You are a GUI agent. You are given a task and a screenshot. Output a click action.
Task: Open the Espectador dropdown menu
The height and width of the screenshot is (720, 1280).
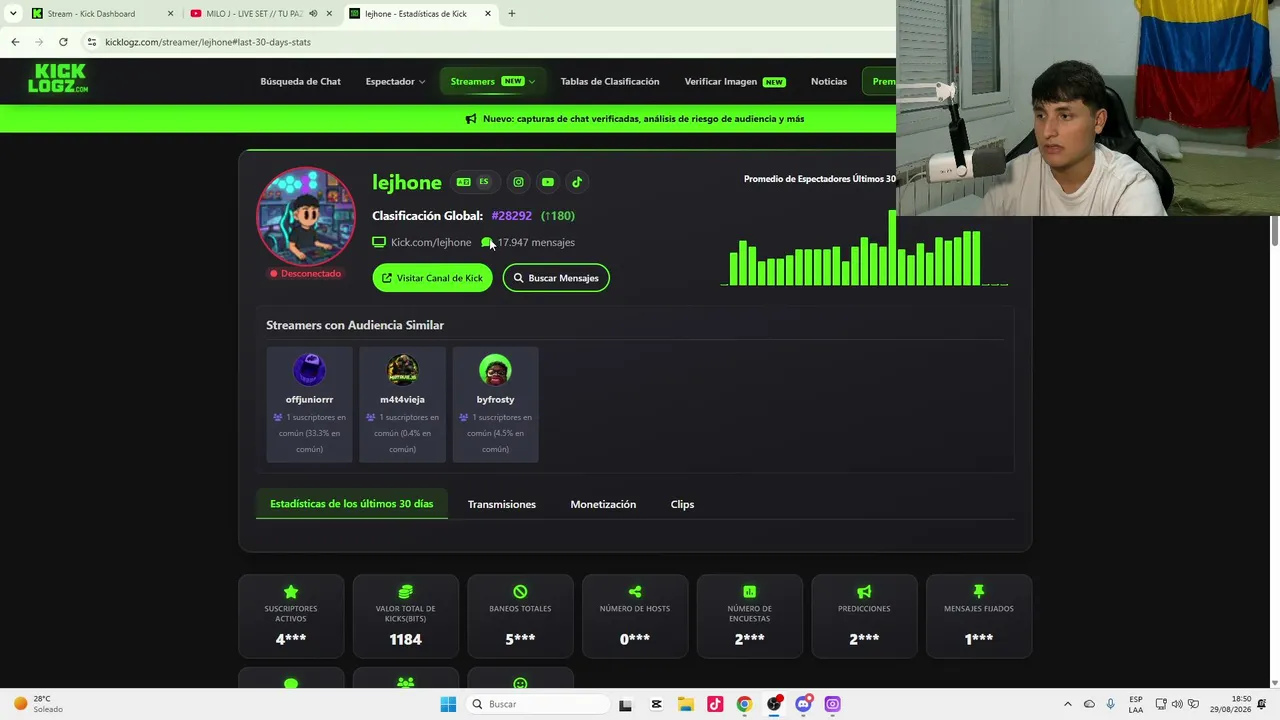tap(395, 82)
